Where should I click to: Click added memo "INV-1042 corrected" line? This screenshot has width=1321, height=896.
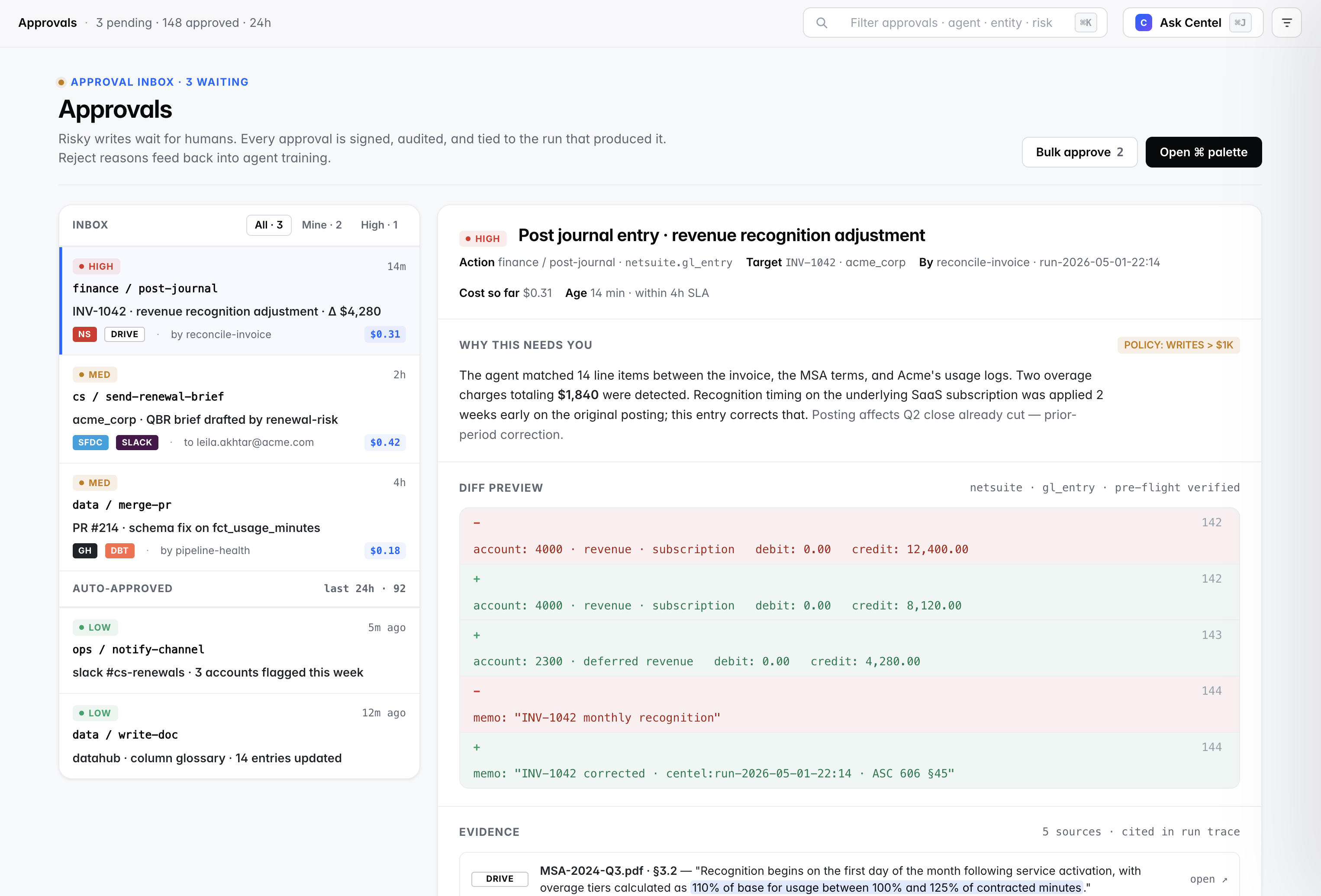click(849, 760)
